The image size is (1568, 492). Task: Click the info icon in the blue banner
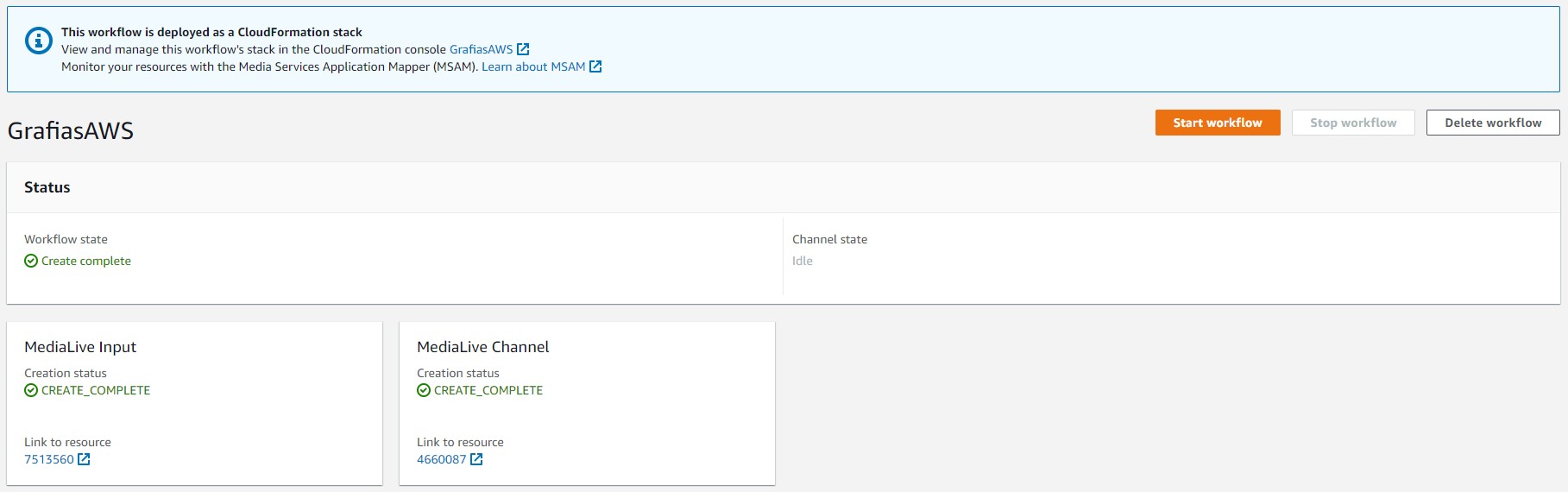39,41
